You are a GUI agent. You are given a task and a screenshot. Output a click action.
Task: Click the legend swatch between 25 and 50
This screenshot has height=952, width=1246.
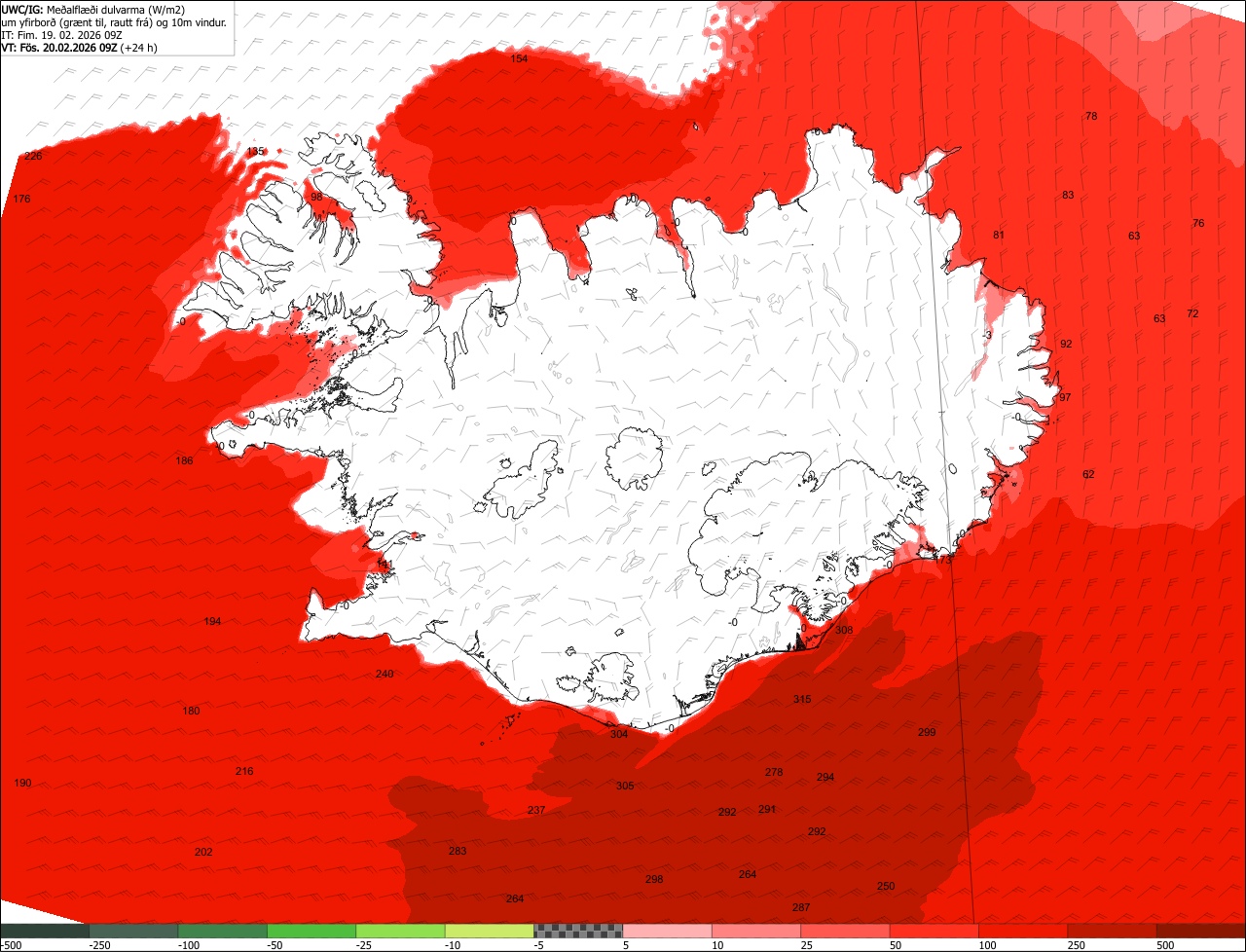tap(846, 931)
